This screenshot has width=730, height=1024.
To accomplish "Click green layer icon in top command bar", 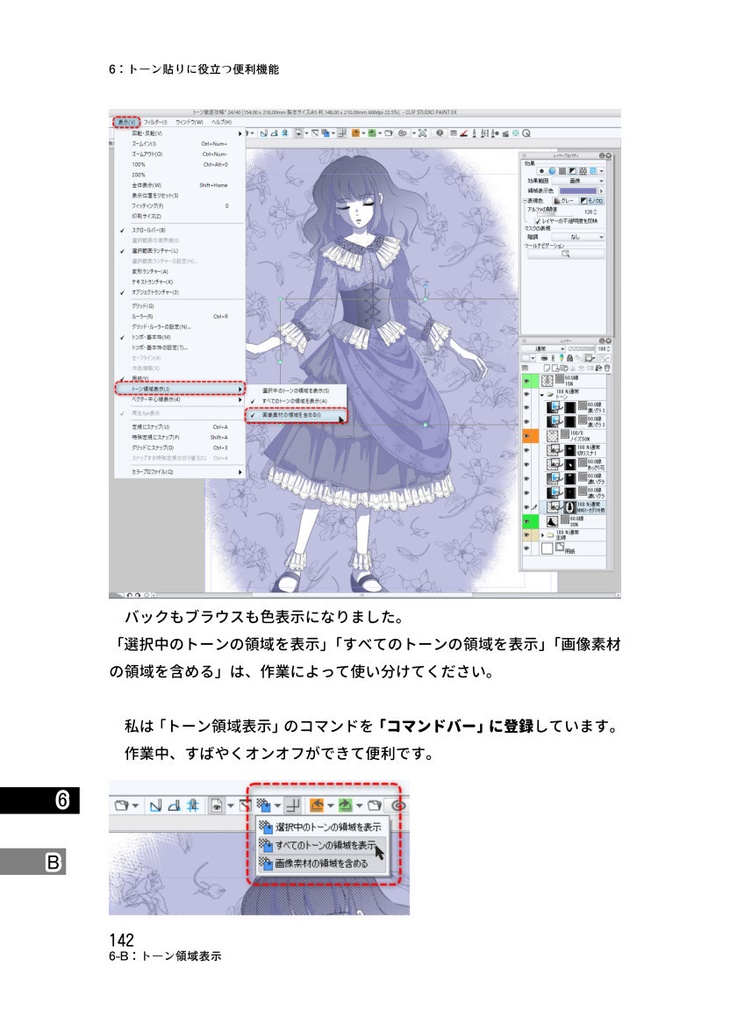I will coord(372,133).
